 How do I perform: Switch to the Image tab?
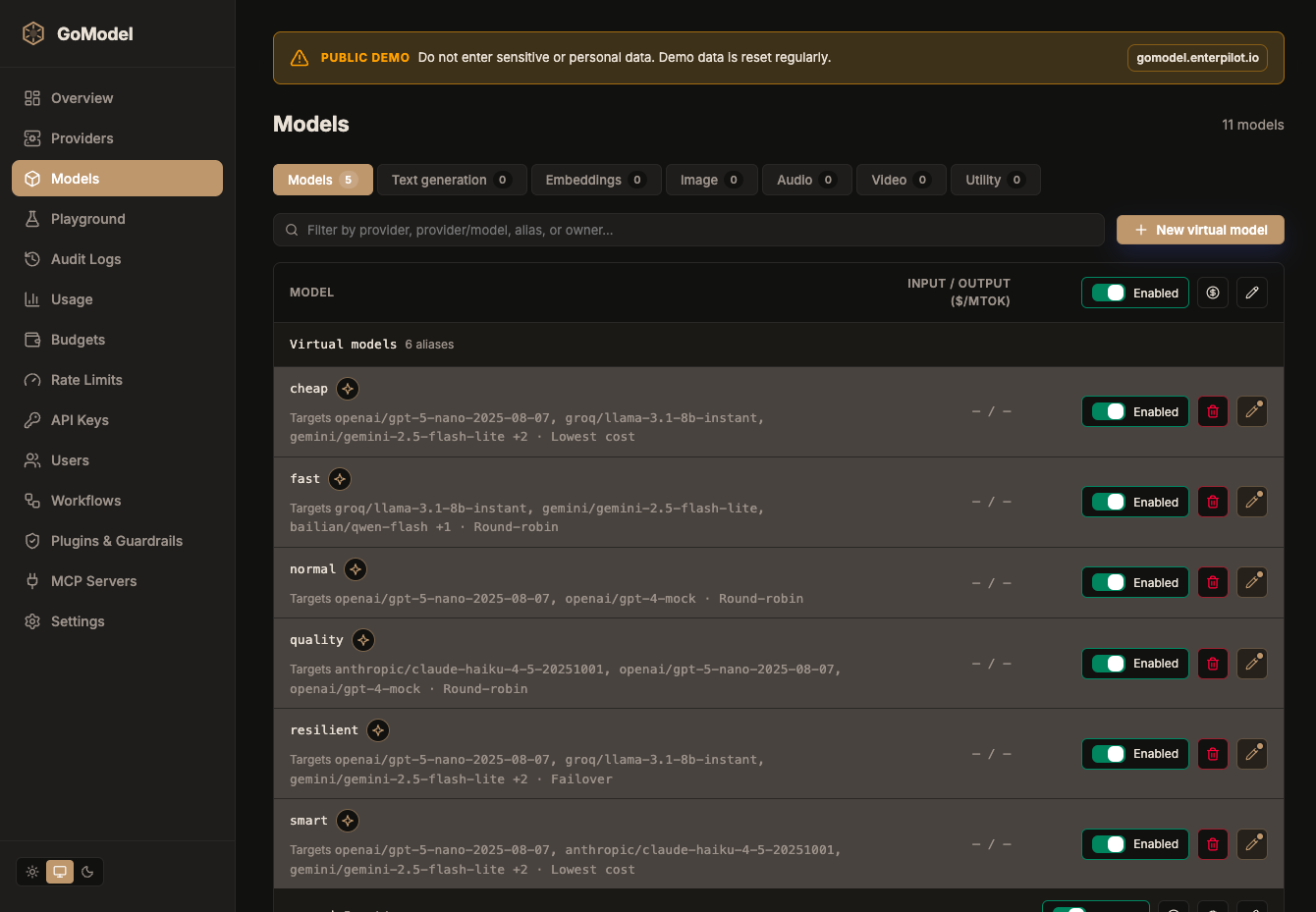coord(712,180)
